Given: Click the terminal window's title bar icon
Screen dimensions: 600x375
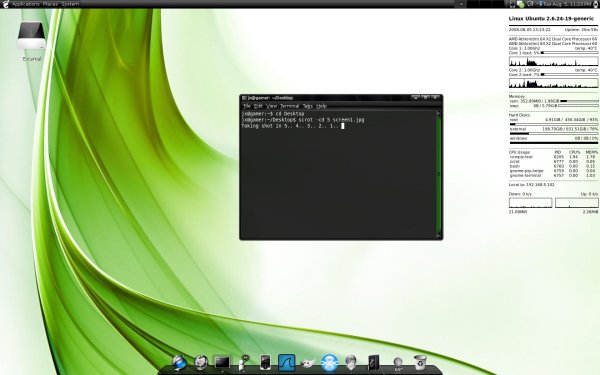Looking at the screenshot, I should (x=244, y=98).
